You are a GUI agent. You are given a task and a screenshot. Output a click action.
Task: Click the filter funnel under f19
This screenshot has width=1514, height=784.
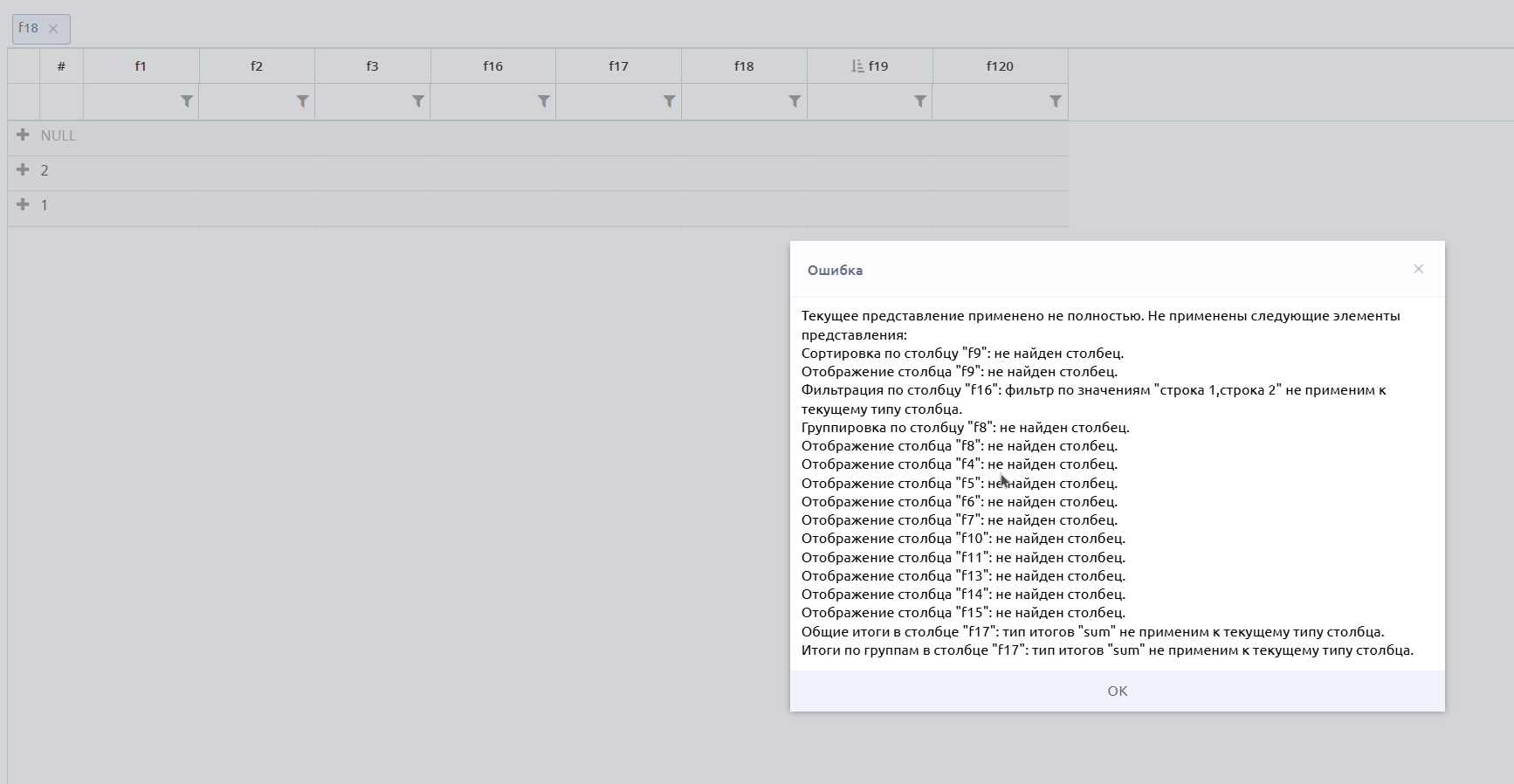pos(919,102)
